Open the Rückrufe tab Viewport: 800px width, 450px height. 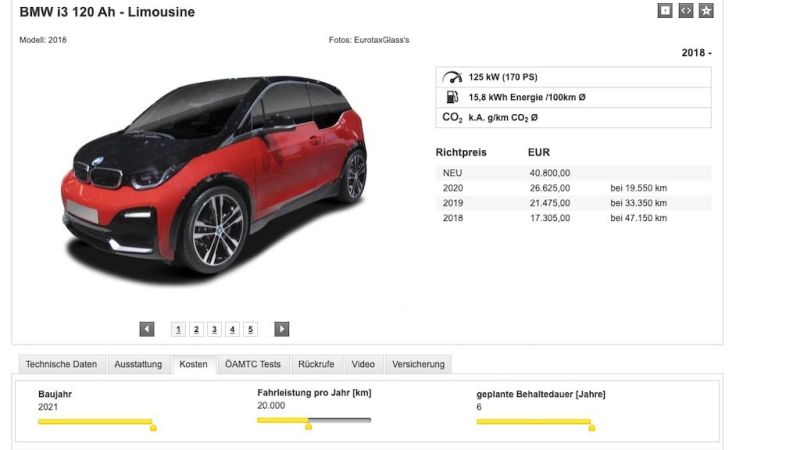pyautogui.click(x=316, y=364)
